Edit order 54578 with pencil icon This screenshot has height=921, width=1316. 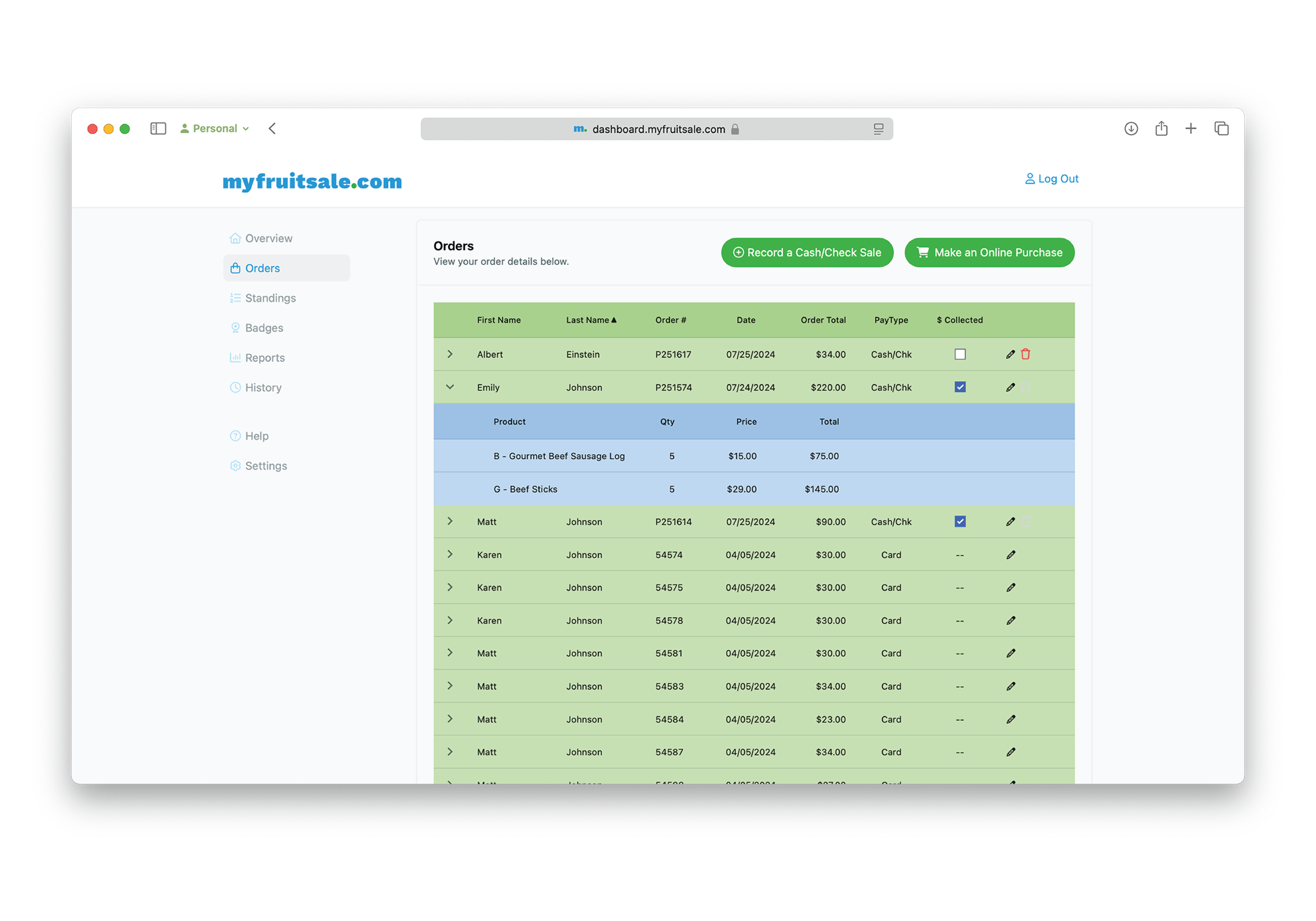[x=1011, y=620]
